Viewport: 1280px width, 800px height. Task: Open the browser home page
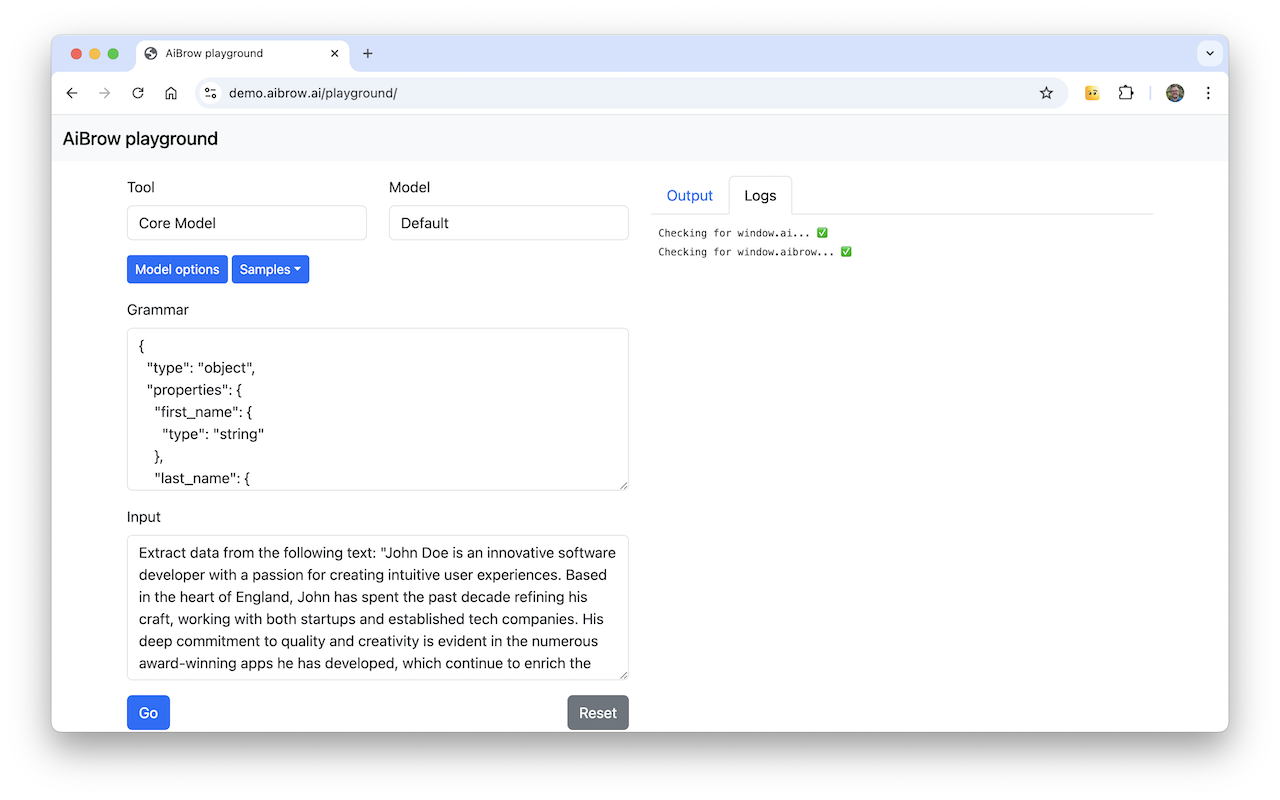171,93
